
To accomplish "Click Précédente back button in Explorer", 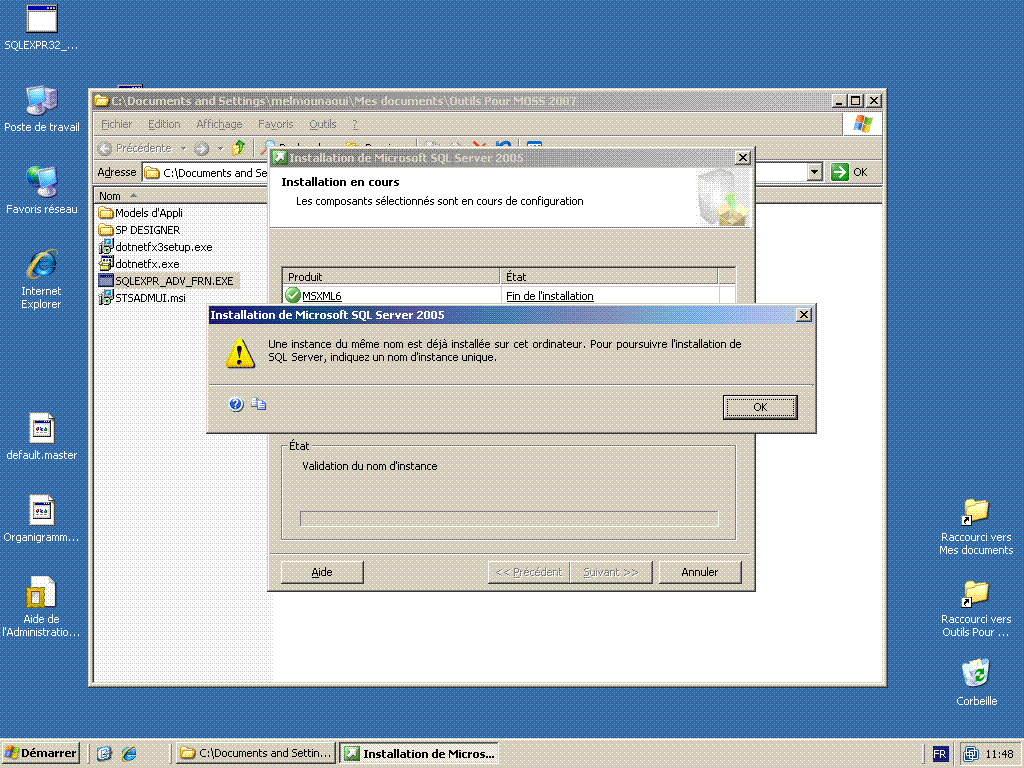I will [x=136, y=148].
